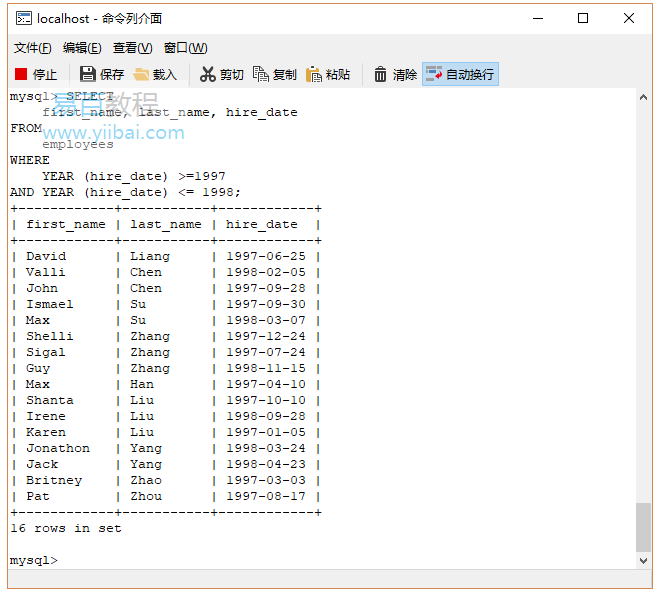Cut selection with the 剪切 scissors icon

221,74
